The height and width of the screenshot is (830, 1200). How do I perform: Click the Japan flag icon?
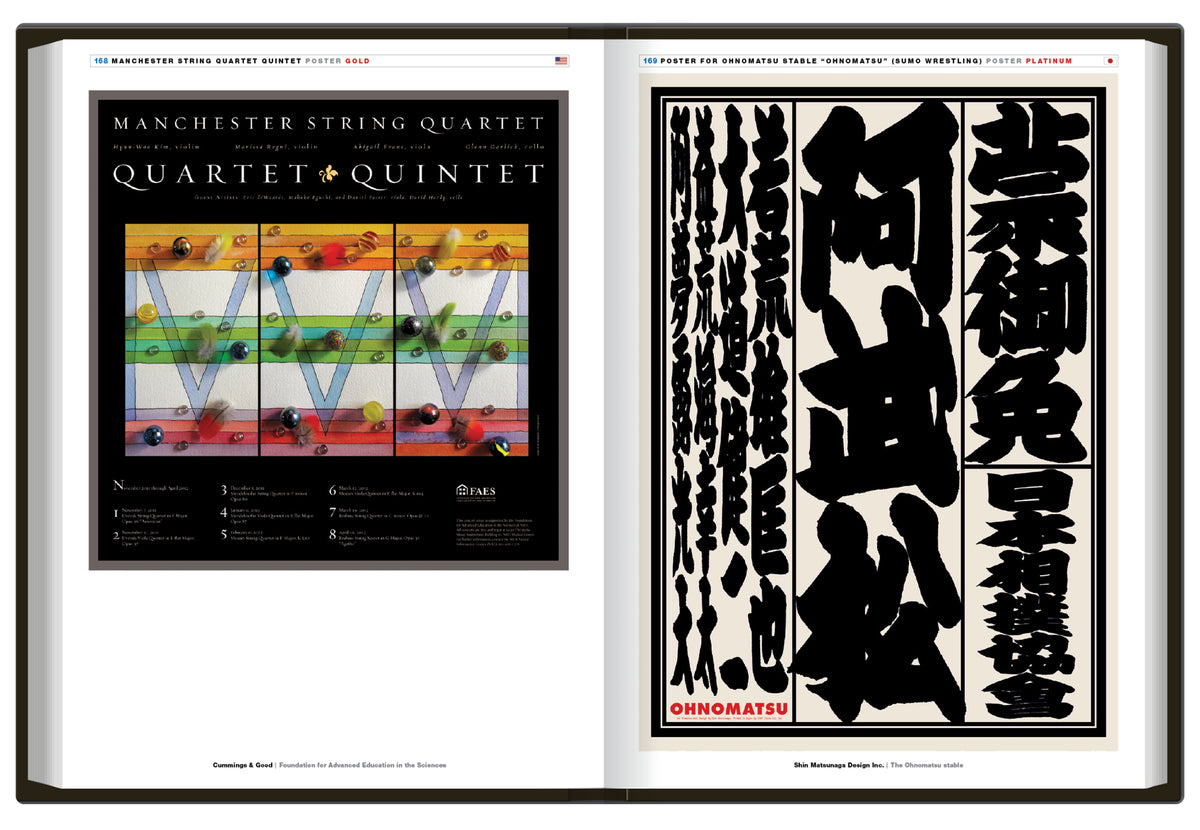[x=1110, y=61]
